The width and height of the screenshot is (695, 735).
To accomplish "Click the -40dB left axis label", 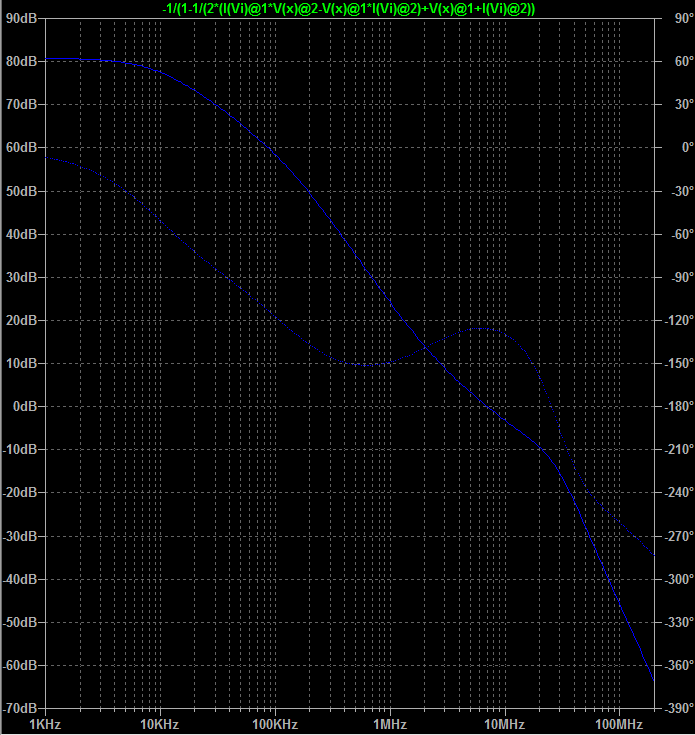I will (x=20, y=579).
